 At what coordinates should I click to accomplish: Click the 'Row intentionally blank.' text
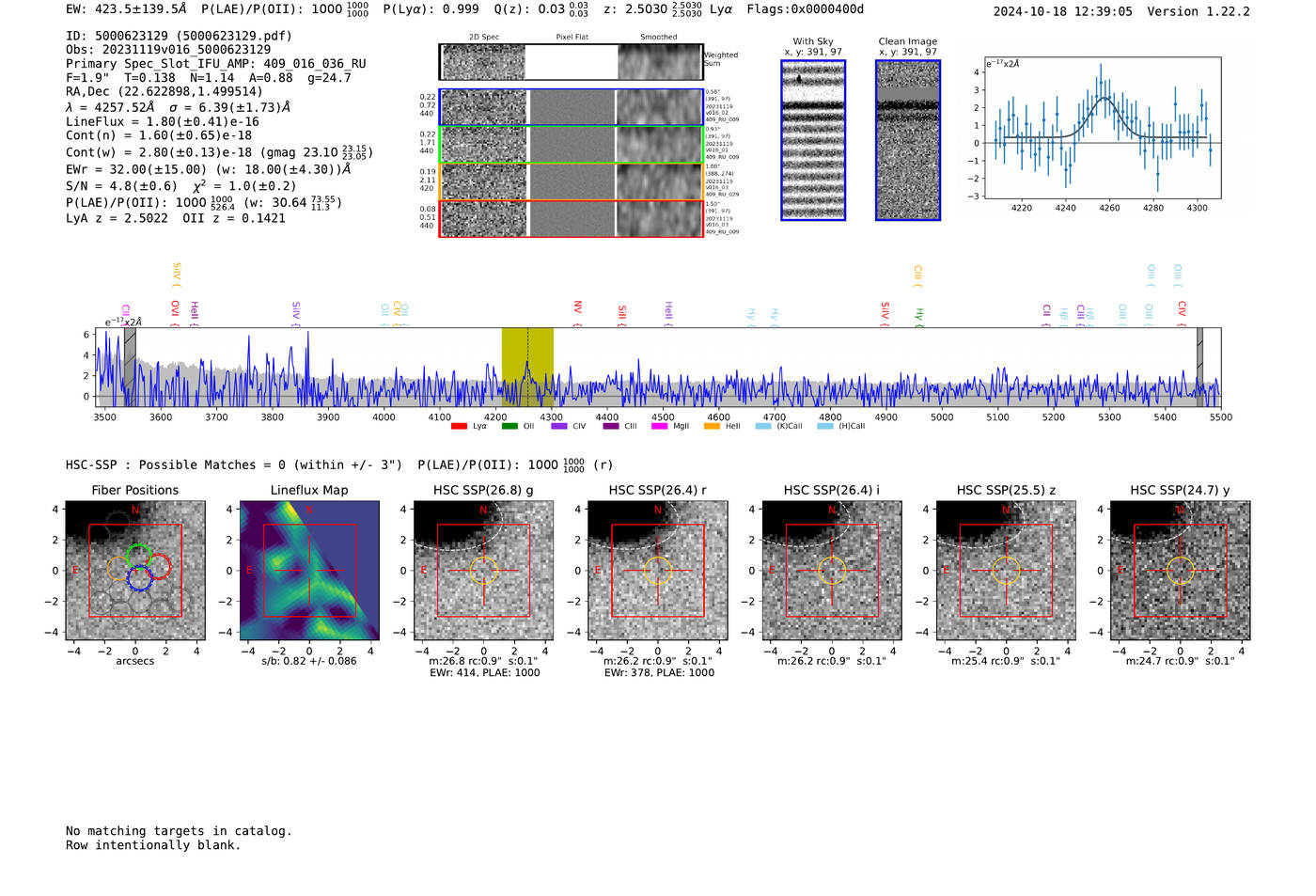(153, 845)
